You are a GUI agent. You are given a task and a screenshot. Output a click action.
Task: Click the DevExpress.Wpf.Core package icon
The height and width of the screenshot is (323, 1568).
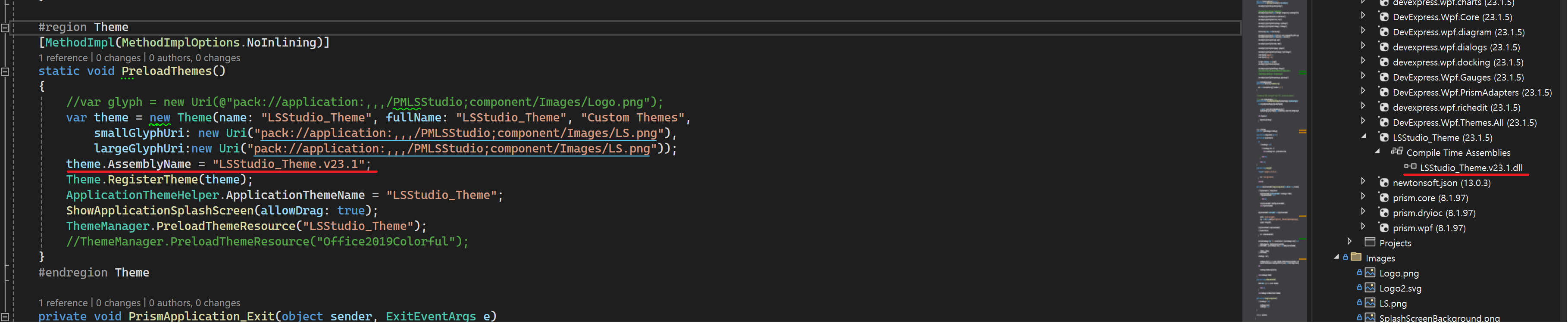pos(1383,17)
